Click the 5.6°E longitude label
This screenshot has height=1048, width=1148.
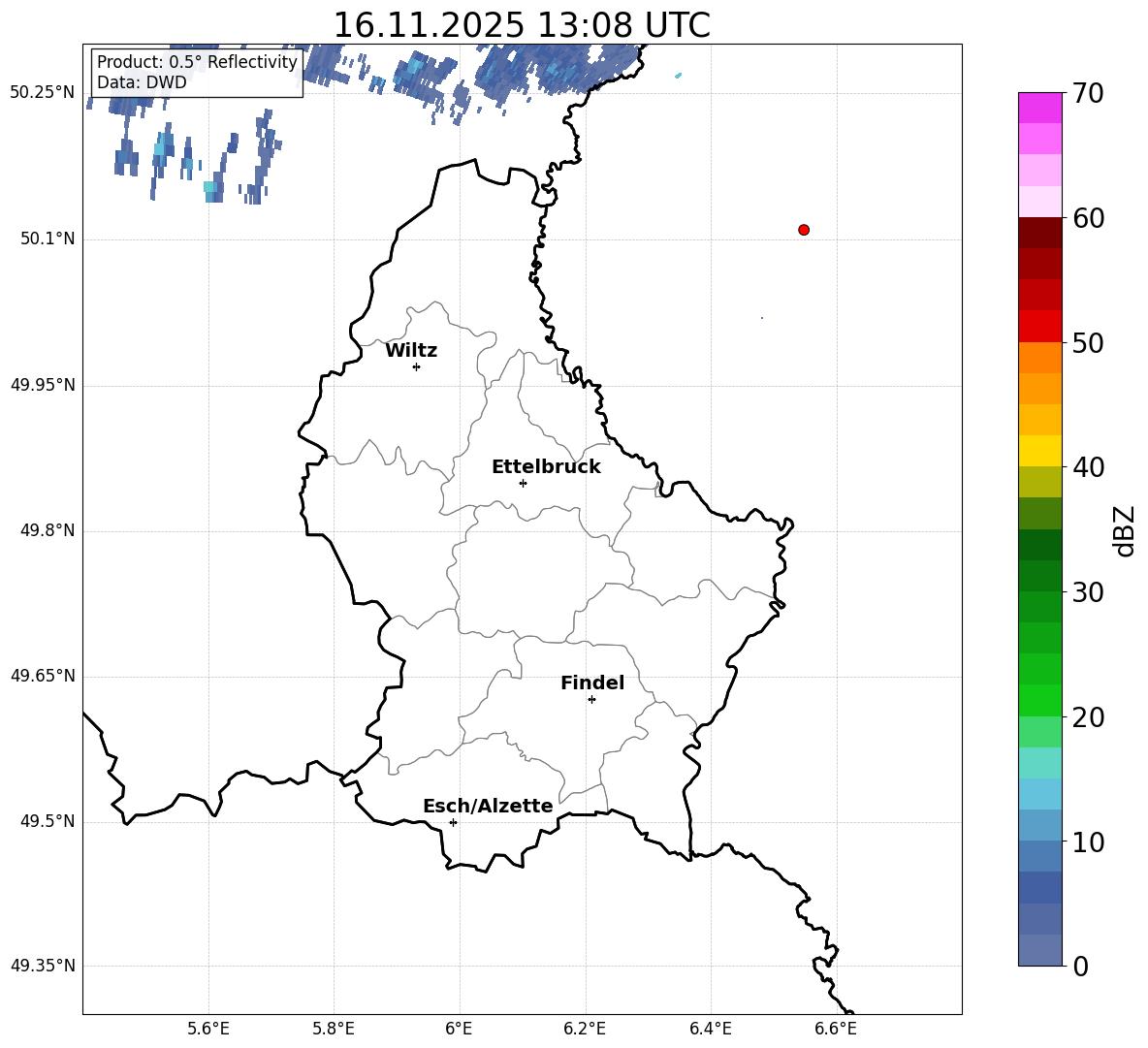(x=207, y=1029)
